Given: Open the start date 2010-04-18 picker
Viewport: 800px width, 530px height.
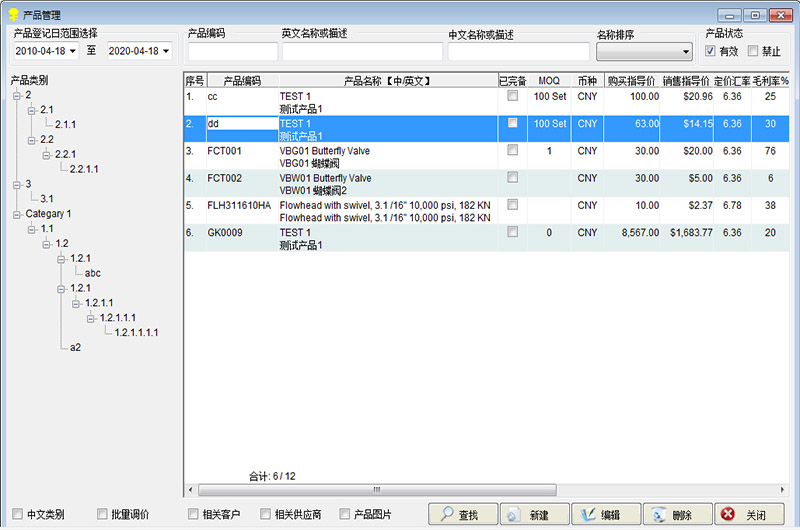Looking at the screenshot, I should pyautogui.click(x=73, y=51).
